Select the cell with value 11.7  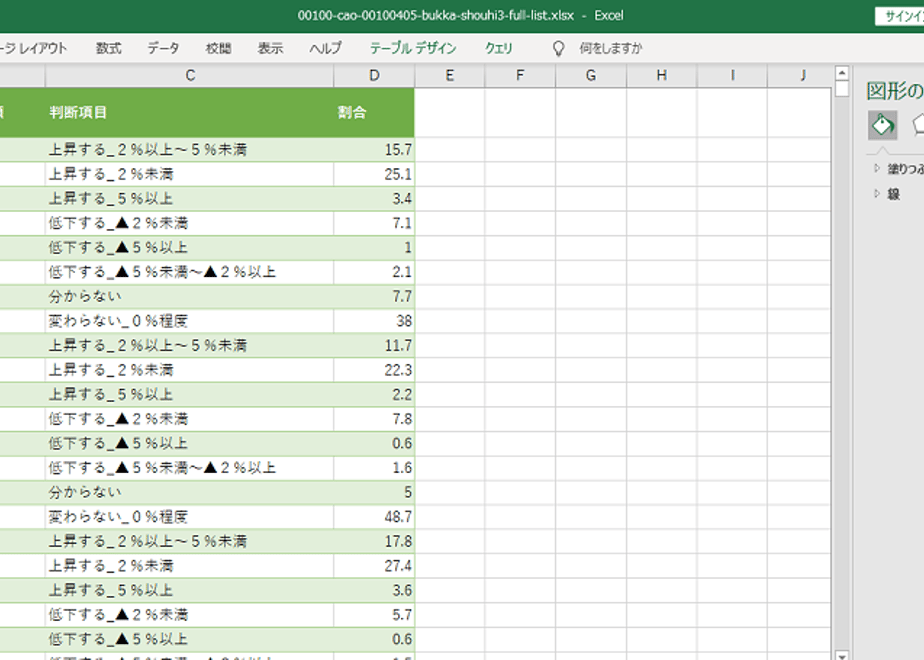coord(374,345)
